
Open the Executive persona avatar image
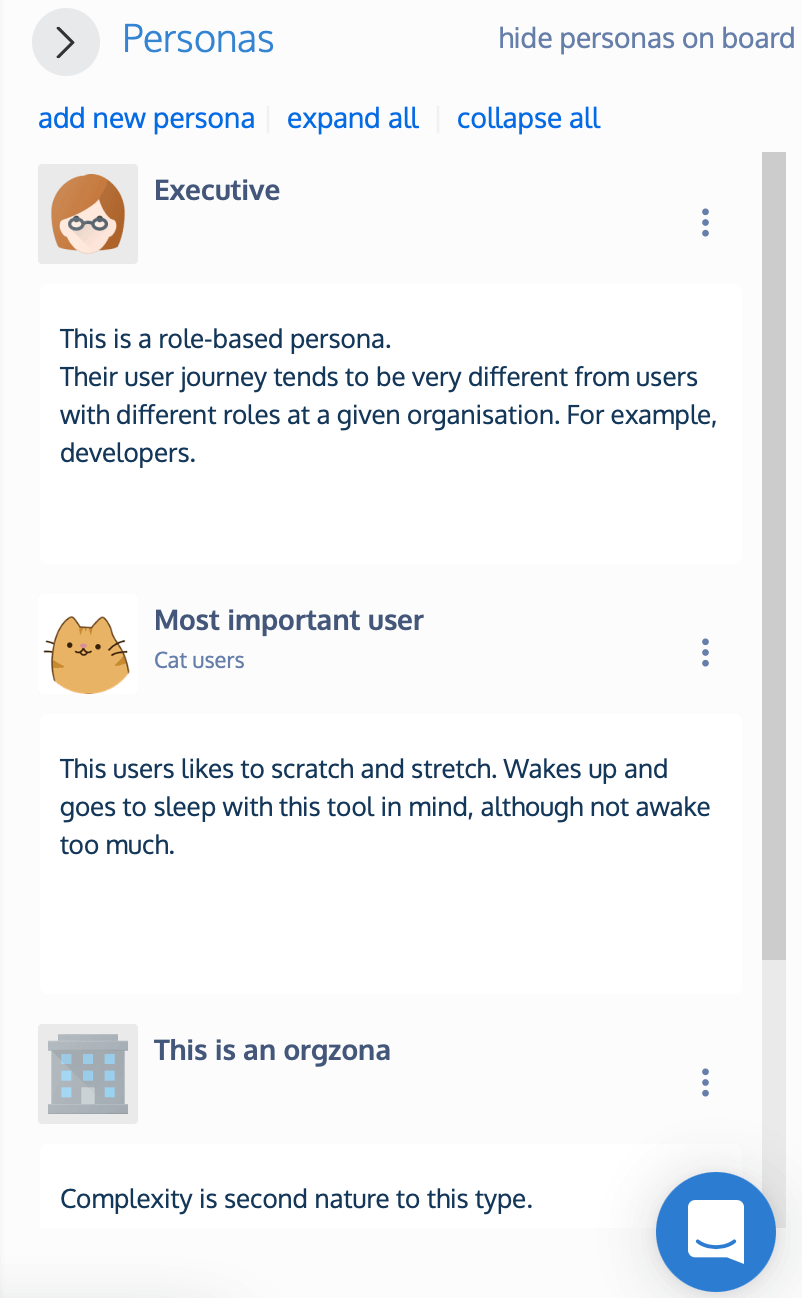pyautogui.click(x=88, y=214)
